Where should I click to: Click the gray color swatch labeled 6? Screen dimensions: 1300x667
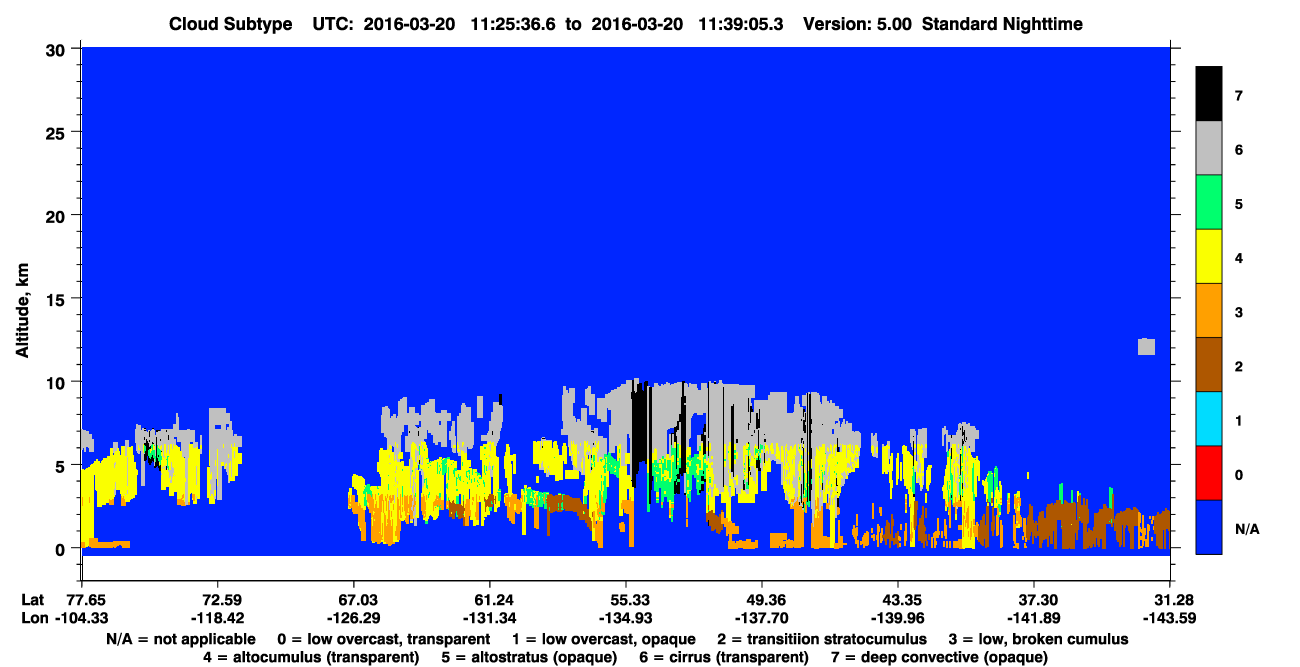1209,148
